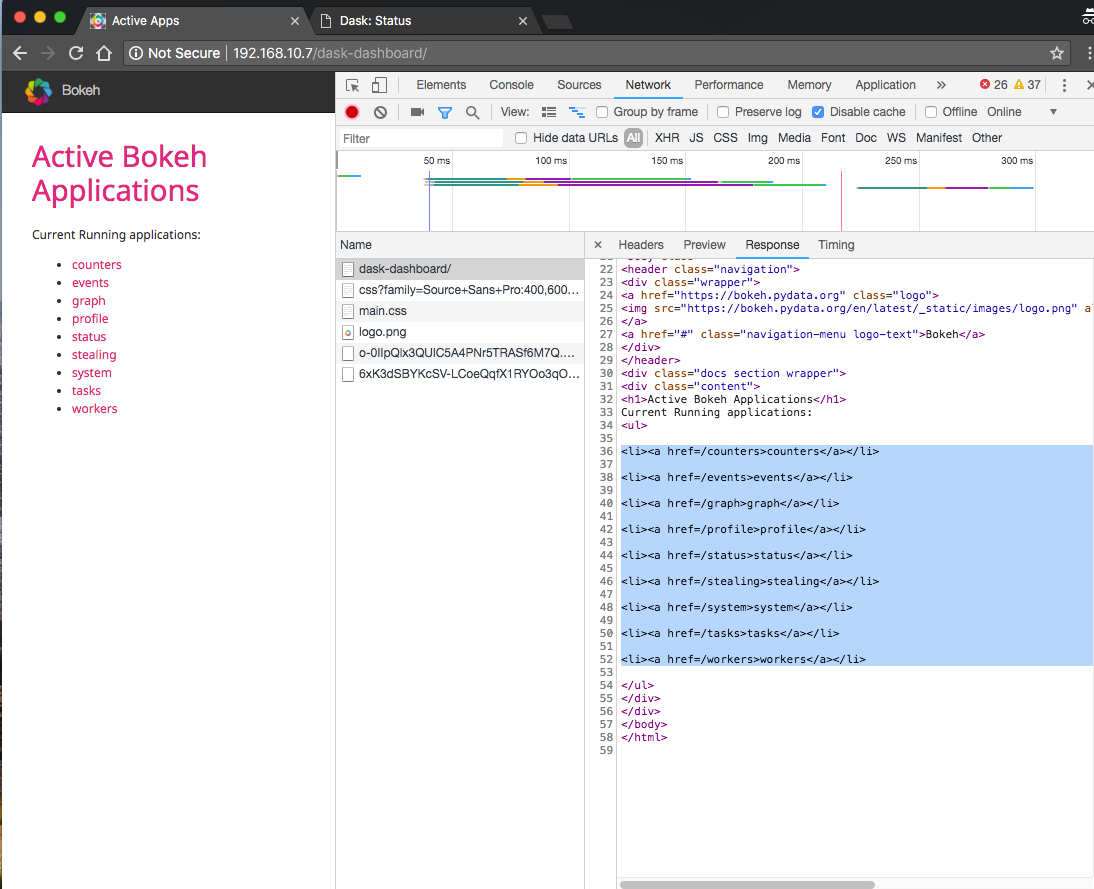Uncheck the Disable cache checkbox
This screenshot has width=1094, height=889.
click(818, 112)
